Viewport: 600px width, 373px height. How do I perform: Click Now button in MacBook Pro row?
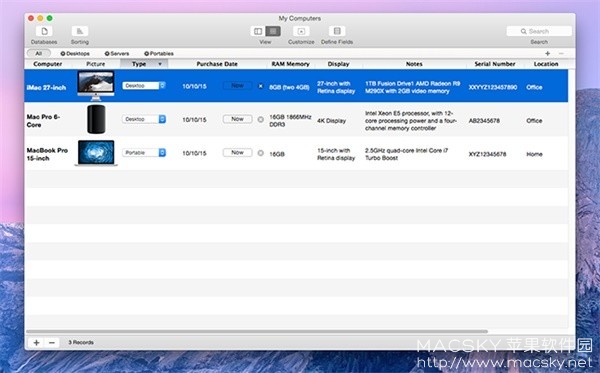click(x=237, y=152)
